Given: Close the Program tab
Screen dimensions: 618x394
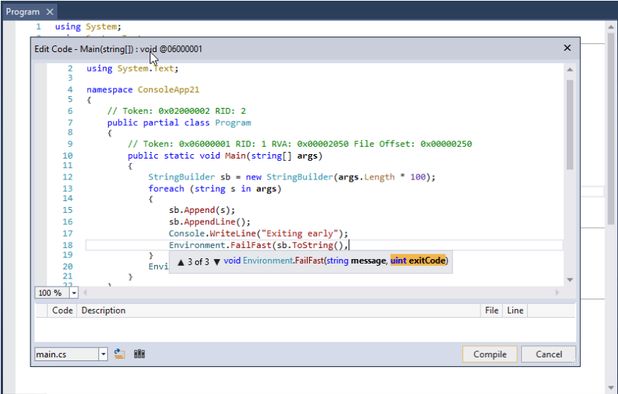Looking at the screenshot, I should coord(50,12).
